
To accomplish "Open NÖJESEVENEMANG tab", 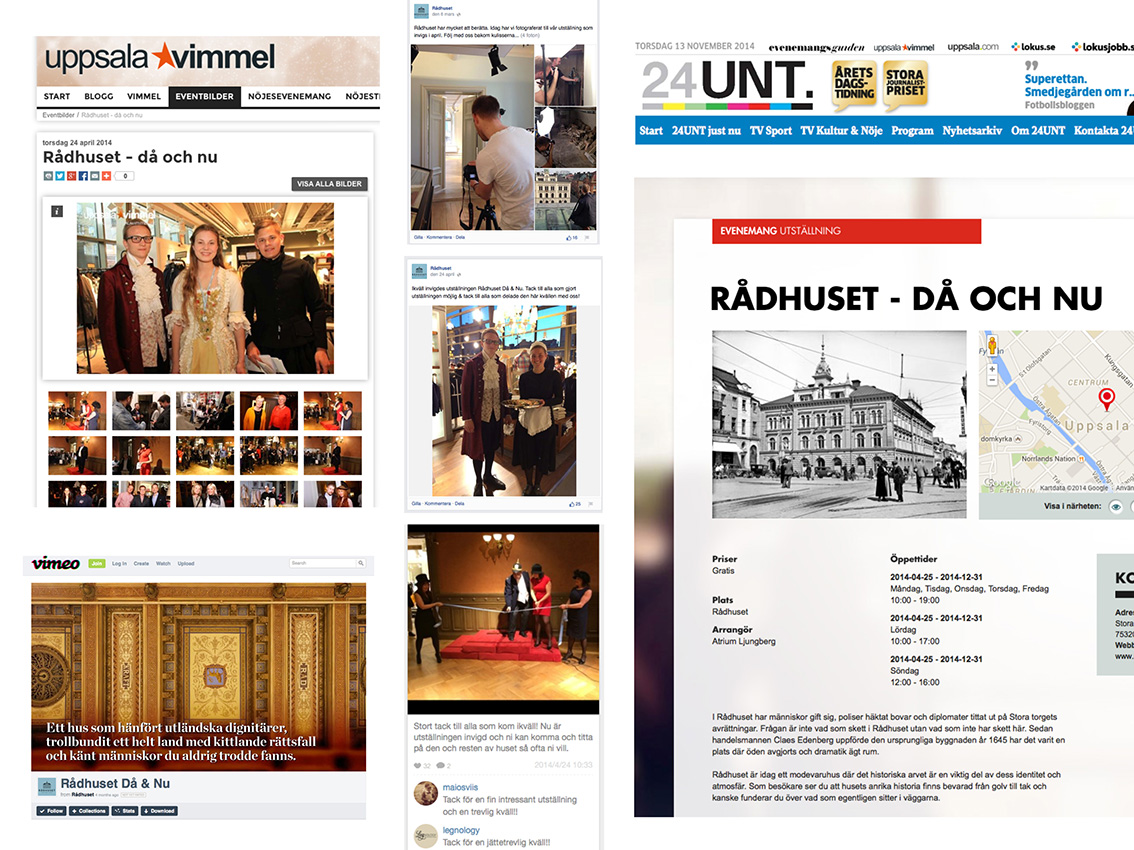I will coord(289,96).
